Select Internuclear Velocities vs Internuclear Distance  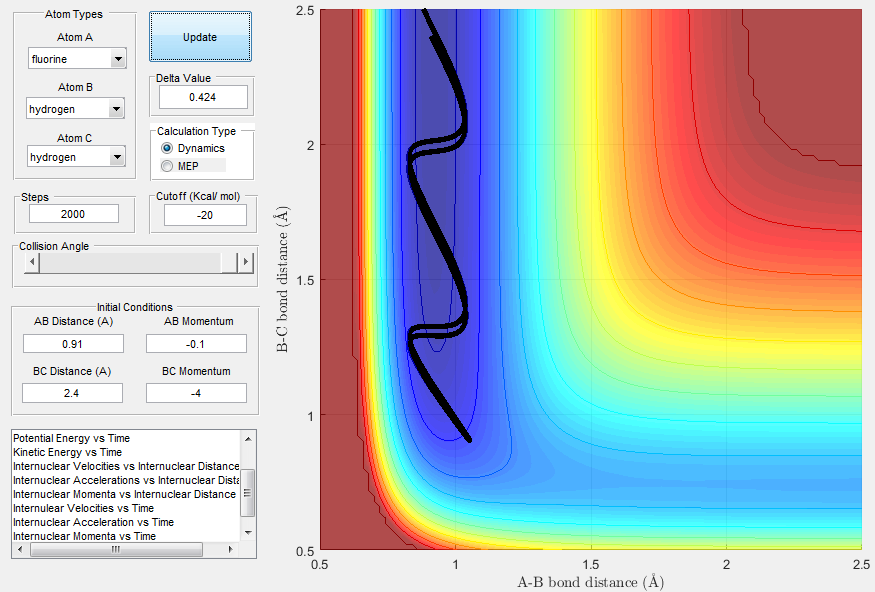[x=126, y=466]
